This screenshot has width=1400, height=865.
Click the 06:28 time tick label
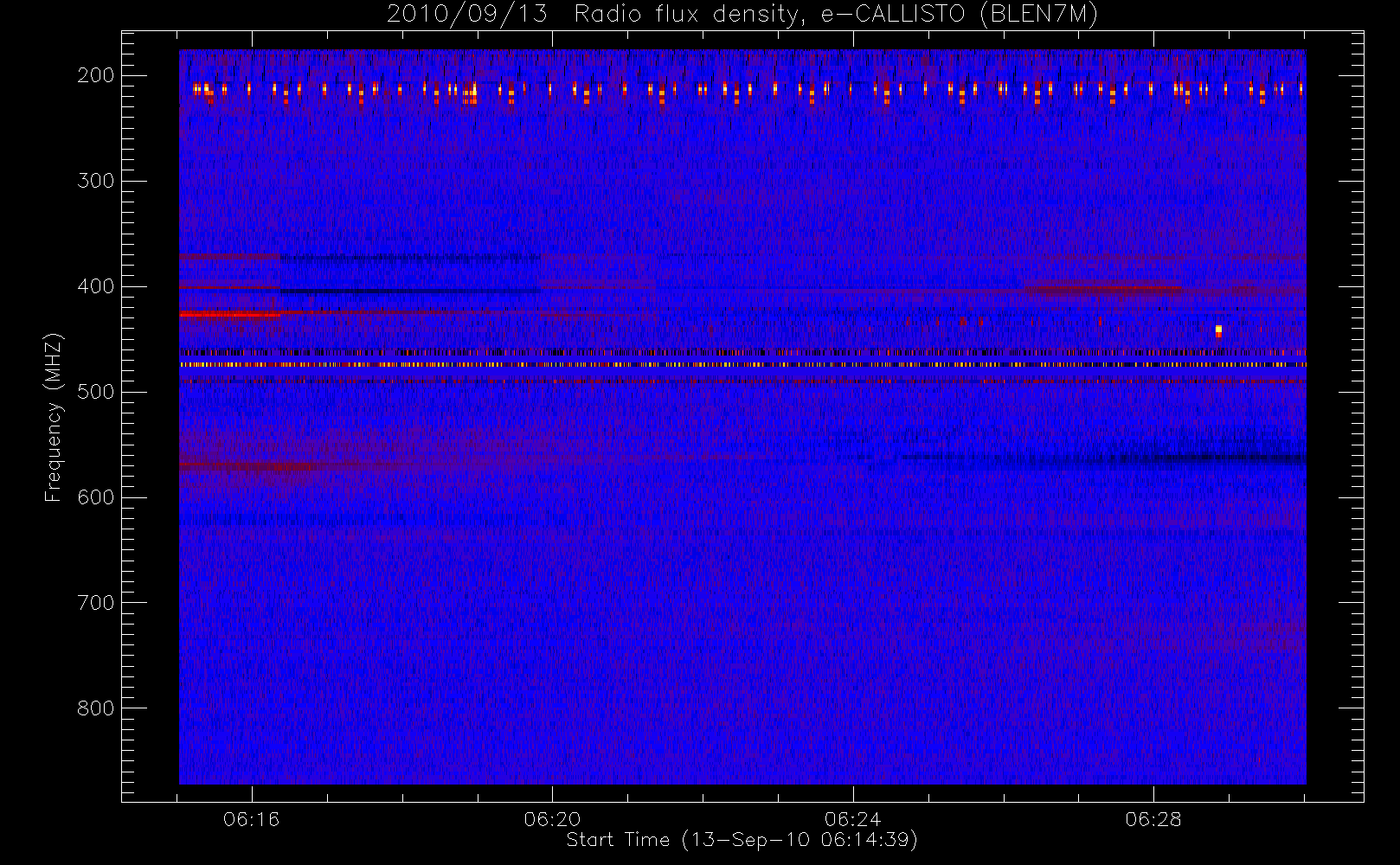click(x=1153, y=819)
